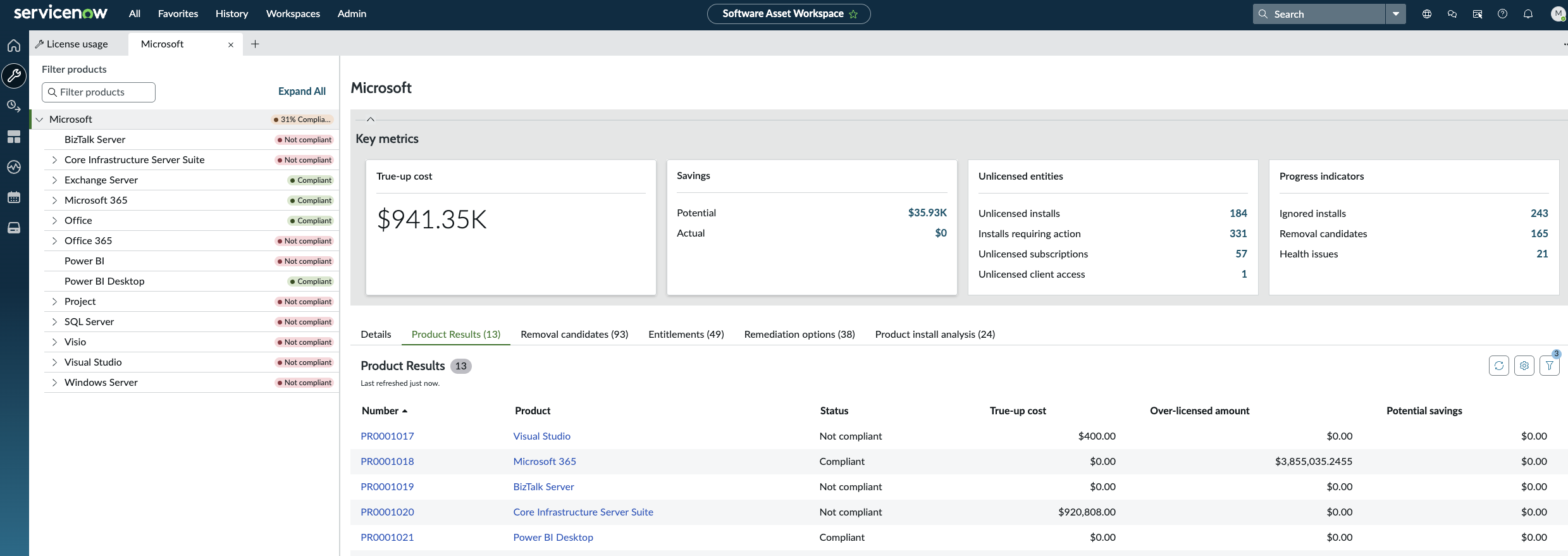Expand the Exchange Server tree node
The height and width of the screenshot is (556, 1568).
tap(54, 180)
